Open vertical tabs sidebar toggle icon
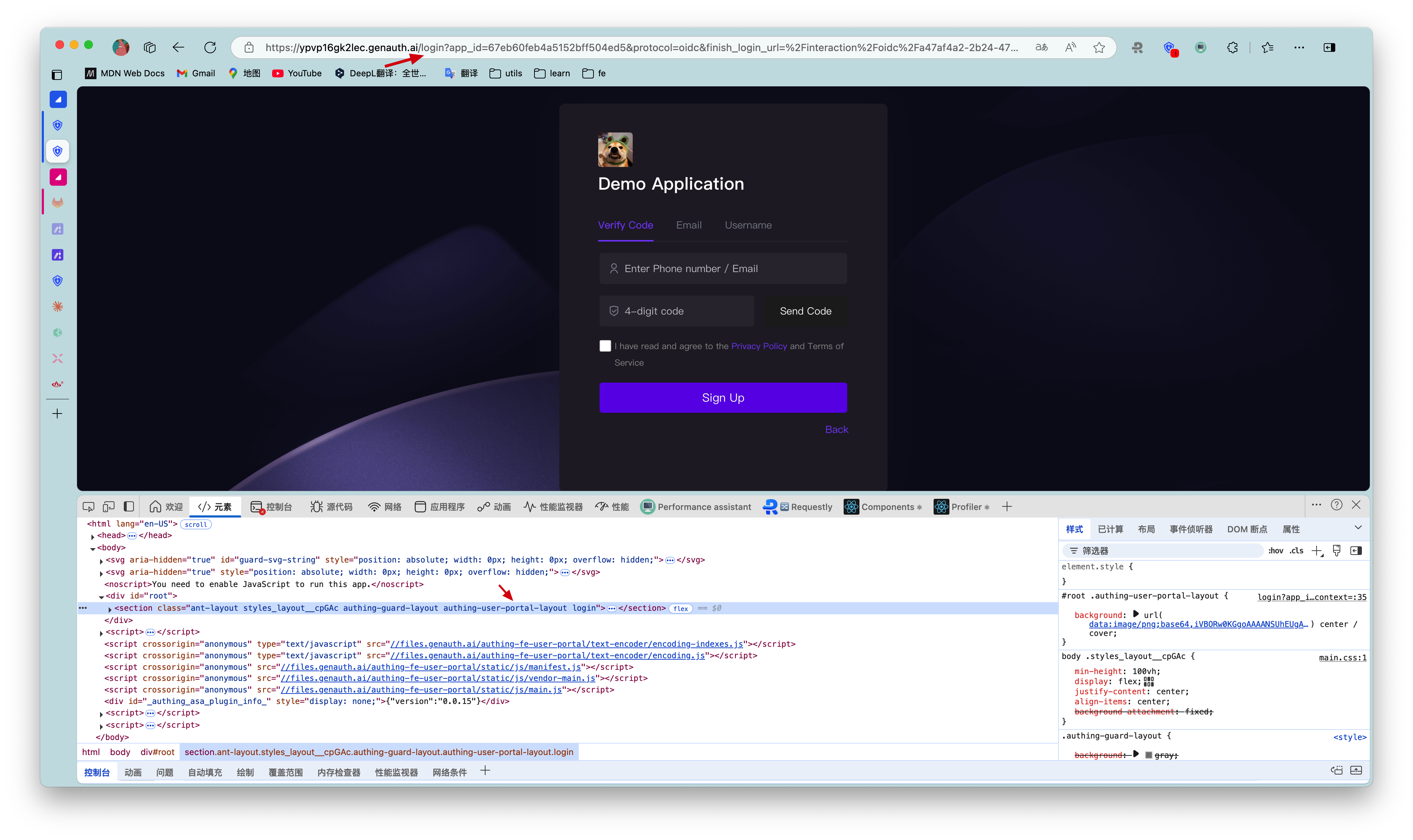The image size is (1413, 840). 57,75
